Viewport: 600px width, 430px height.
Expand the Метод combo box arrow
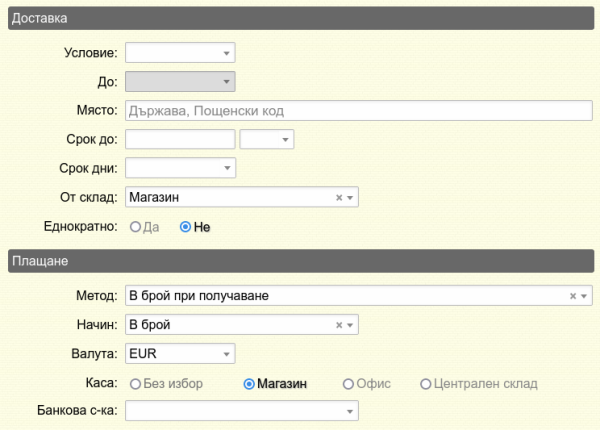click(584, 296)
